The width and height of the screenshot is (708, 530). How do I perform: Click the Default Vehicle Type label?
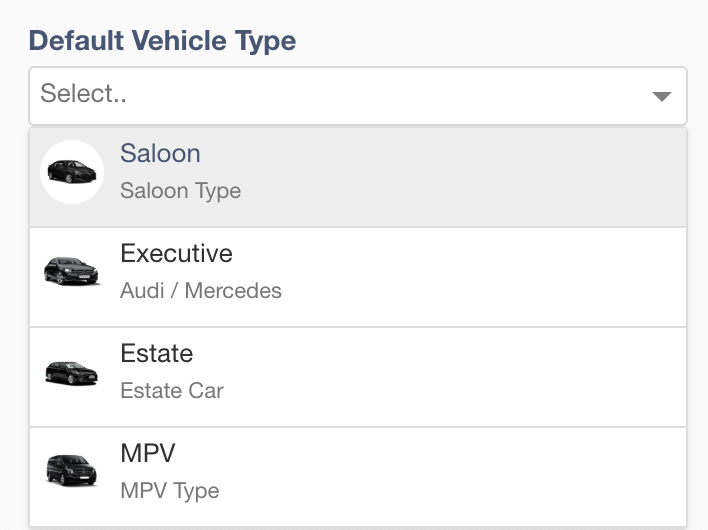pos(162,41)
